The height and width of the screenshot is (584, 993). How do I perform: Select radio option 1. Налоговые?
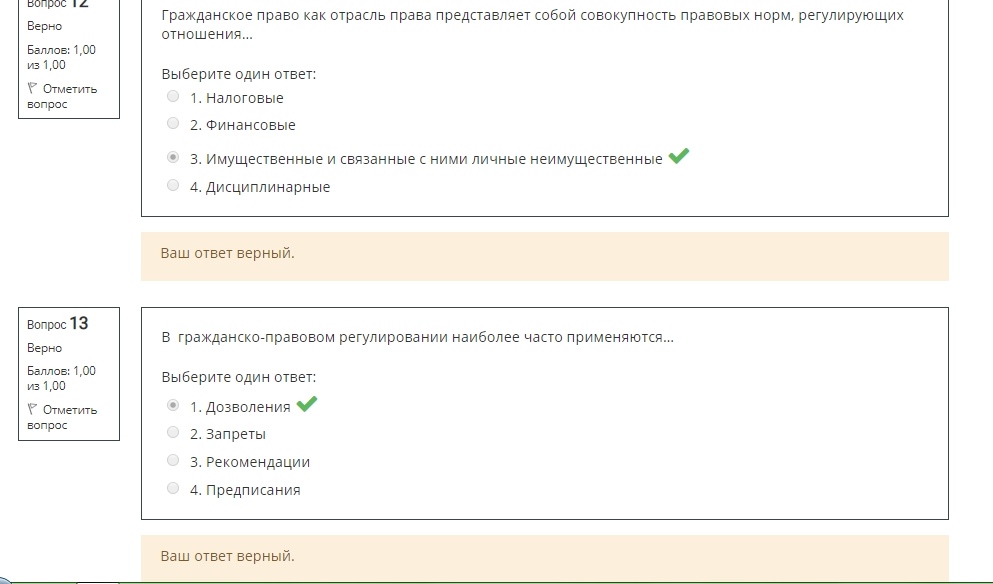173,96
